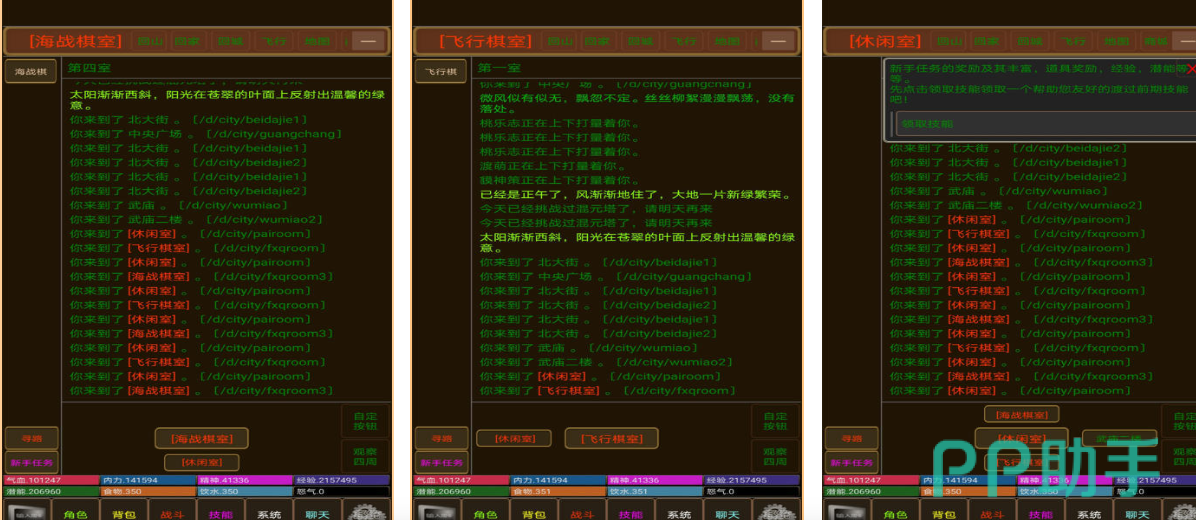Select 技能 tab in the middle bottom bar
1196x520 pixels.
630,513
